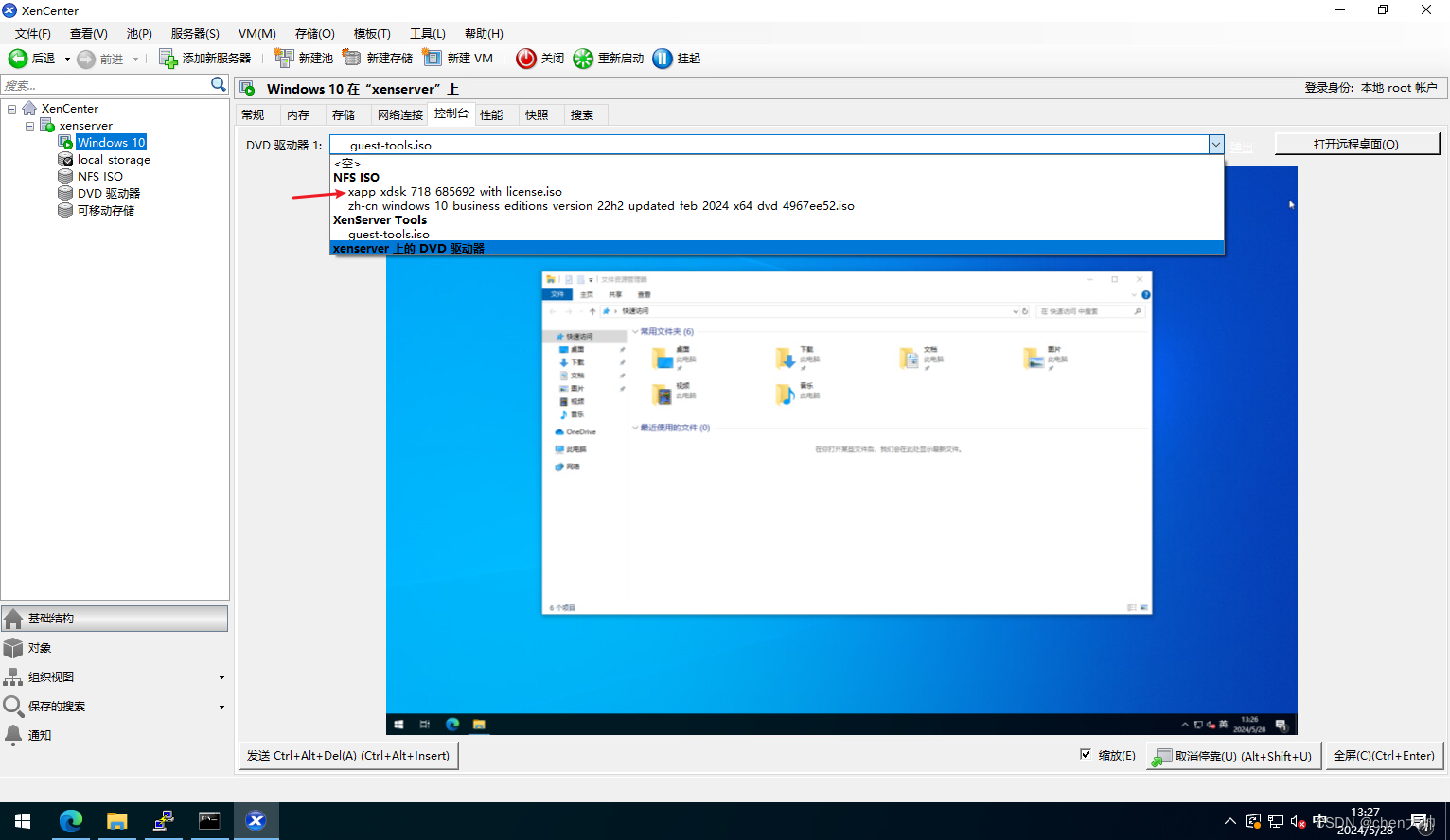The image size is (1450, 840).
Task: Click the red Shut Down icon
Action: pos(526,59)
